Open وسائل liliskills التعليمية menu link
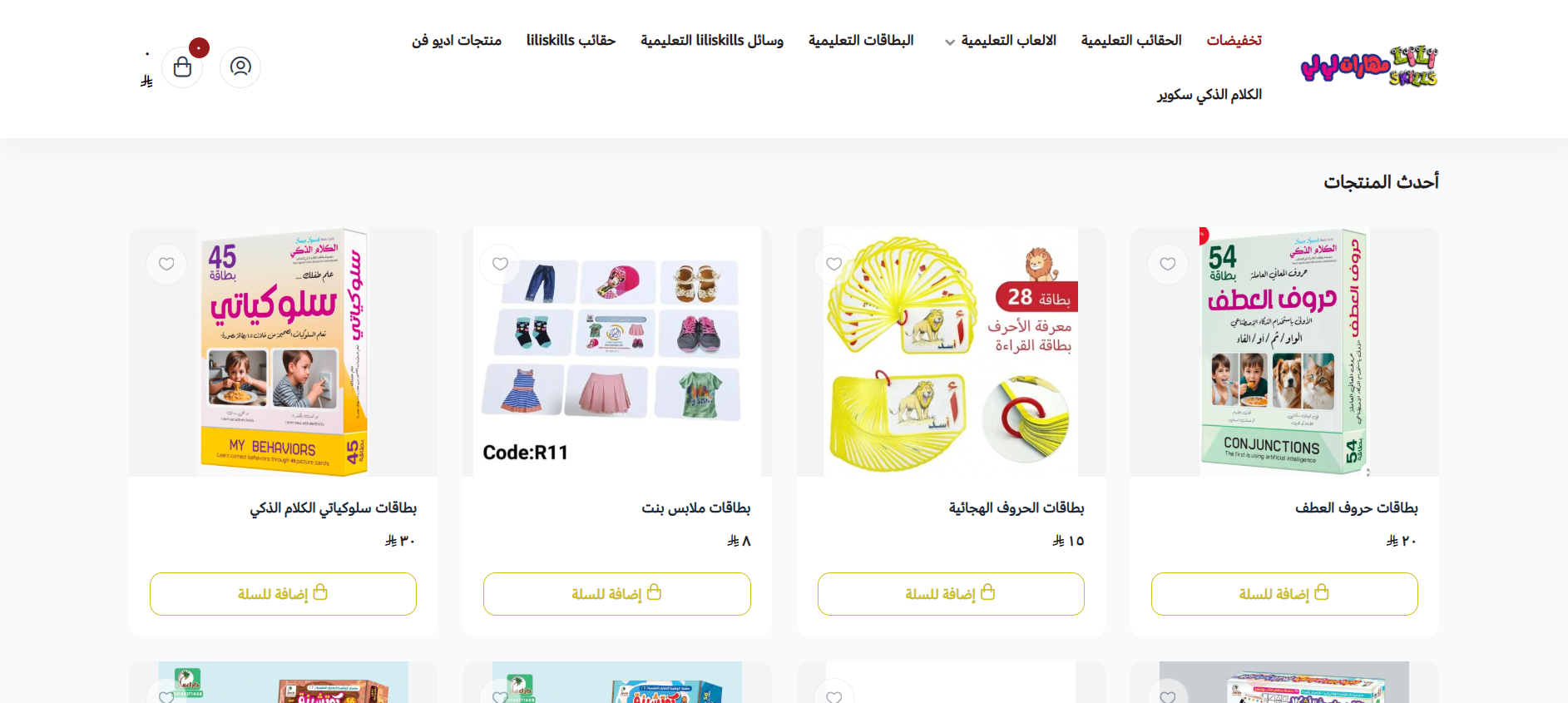 click(x=712, y=40)
